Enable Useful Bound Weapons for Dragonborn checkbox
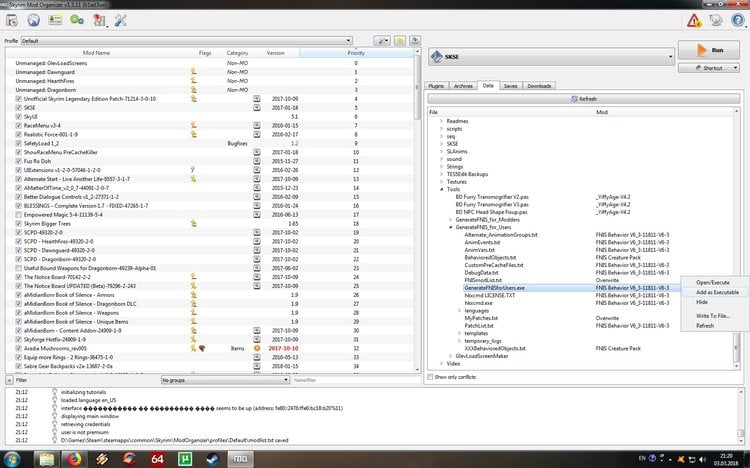 (x=18, y=268)
